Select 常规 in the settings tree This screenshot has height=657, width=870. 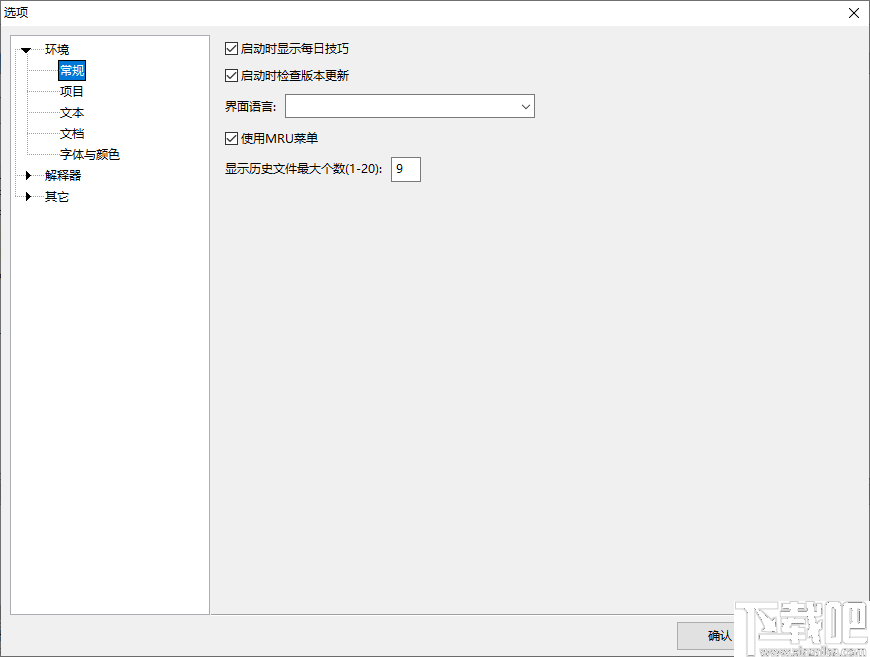tap(71, 70)
